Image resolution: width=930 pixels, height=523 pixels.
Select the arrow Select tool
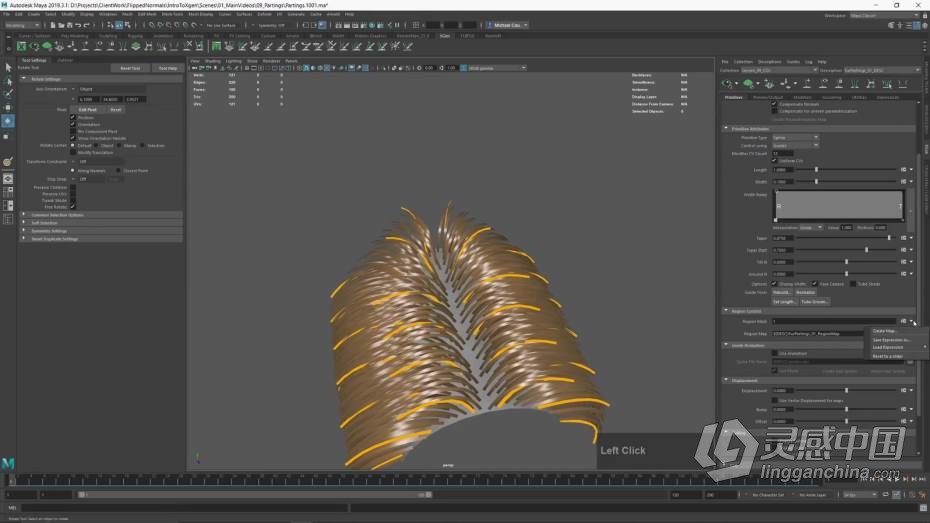pyautogui.click(x=7, y=68)
